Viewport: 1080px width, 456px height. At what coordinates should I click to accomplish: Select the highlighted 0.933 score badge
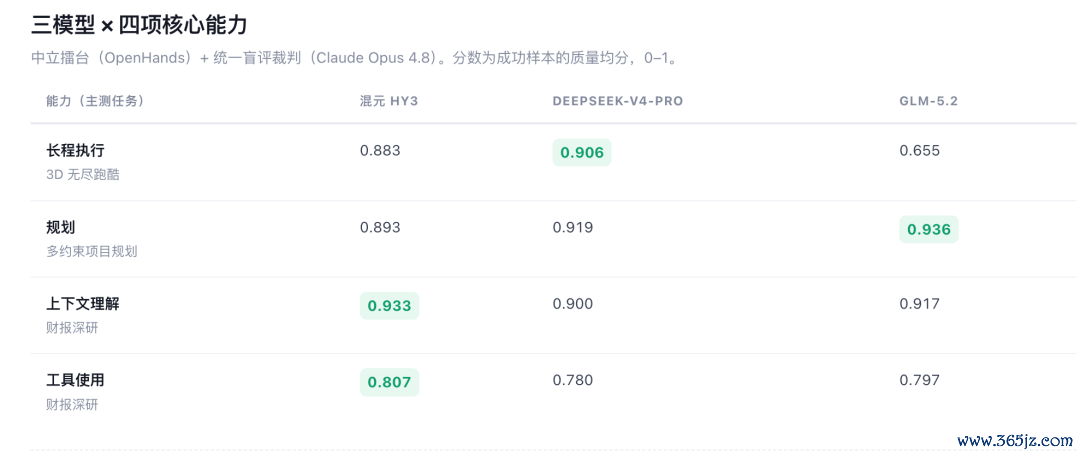389,306
